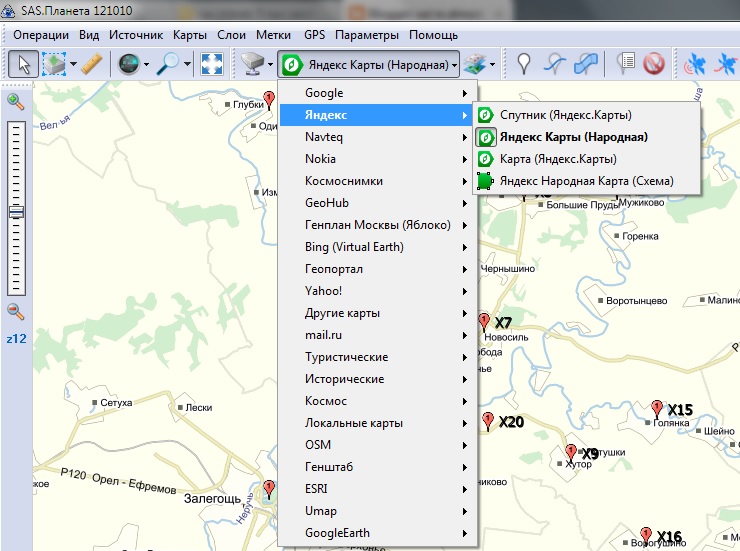Click the X7 placemark pin near Новосиль
The width and height of the screenshot is (740, 551).
(x=484, y=322)
